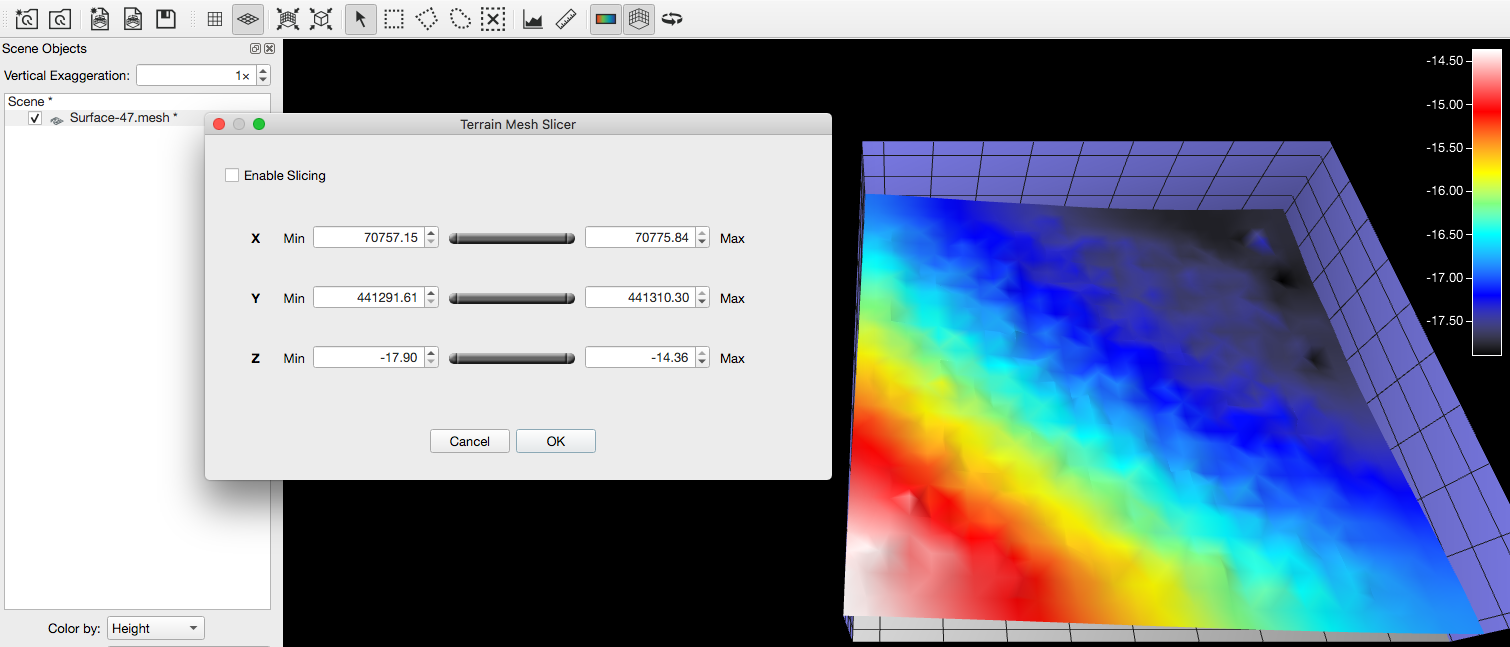Open the profile chart tool
The width and height of the screenshot is (1510, 647).
click(x=533, y=19)
